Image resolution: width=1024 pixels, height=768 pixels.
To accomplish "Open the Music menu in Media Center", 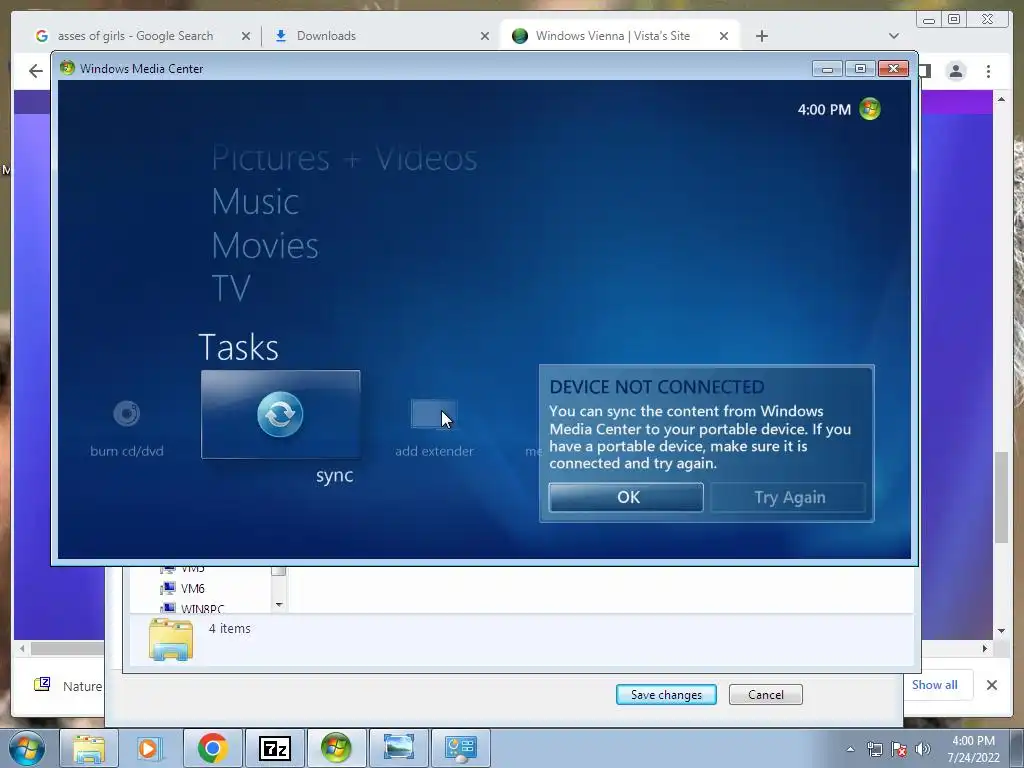I will coord(255,201).
